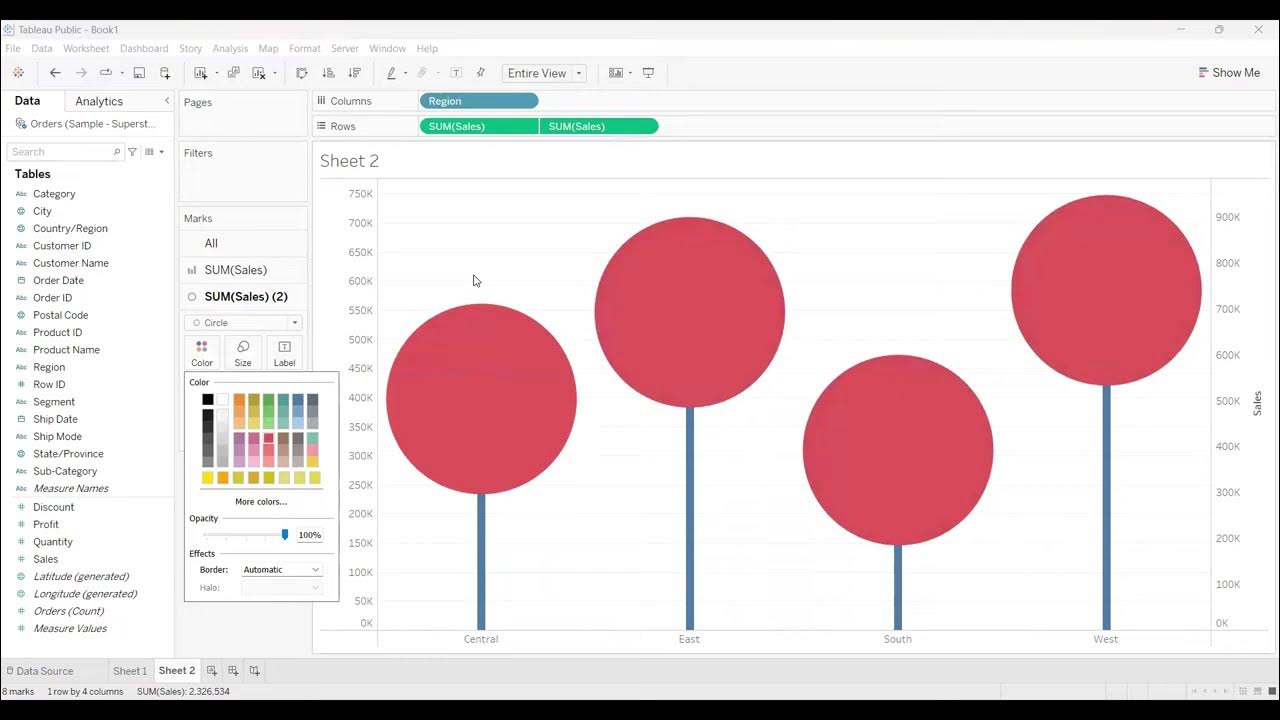
Task: Sort descending via toolbar icon
Action: (354, 73)
